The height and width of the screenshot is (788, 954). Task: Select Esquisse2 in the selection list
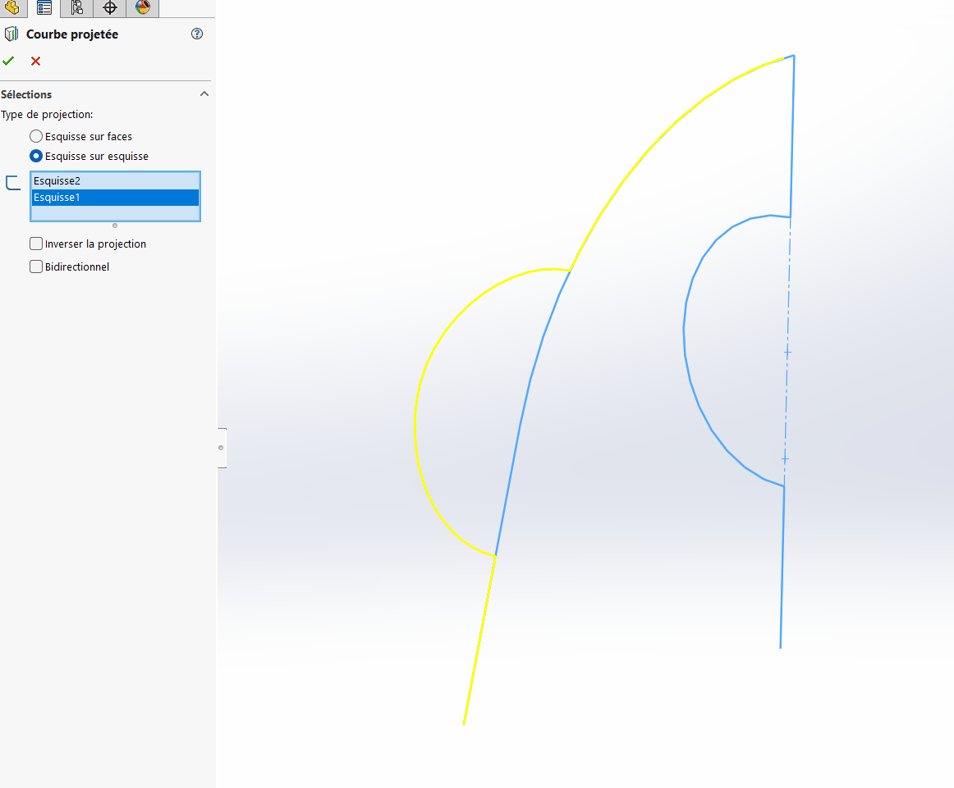coord(115,181)
